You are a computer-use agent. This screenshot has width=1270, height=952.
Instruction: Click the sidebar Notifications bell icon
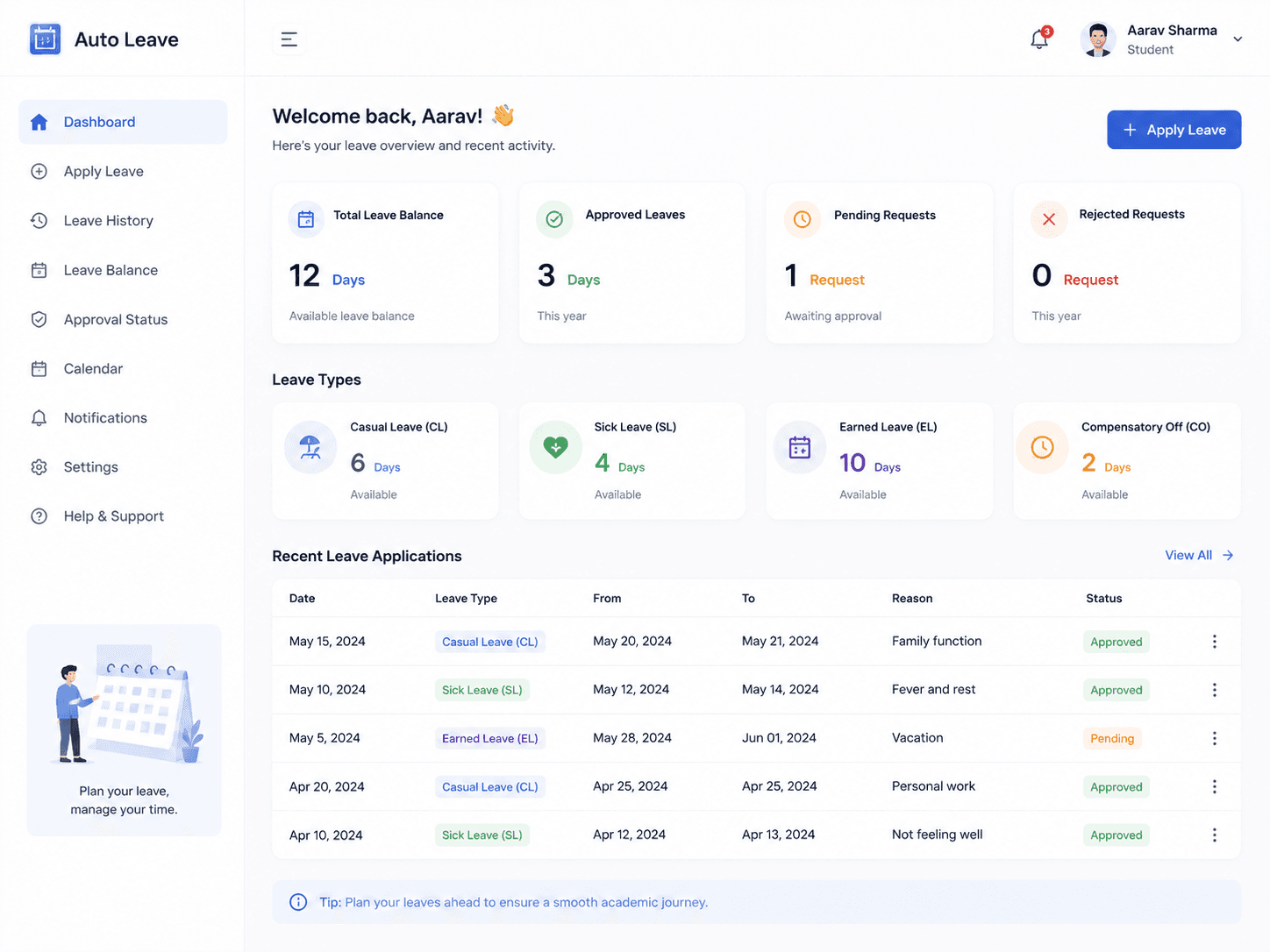(39, 418)
